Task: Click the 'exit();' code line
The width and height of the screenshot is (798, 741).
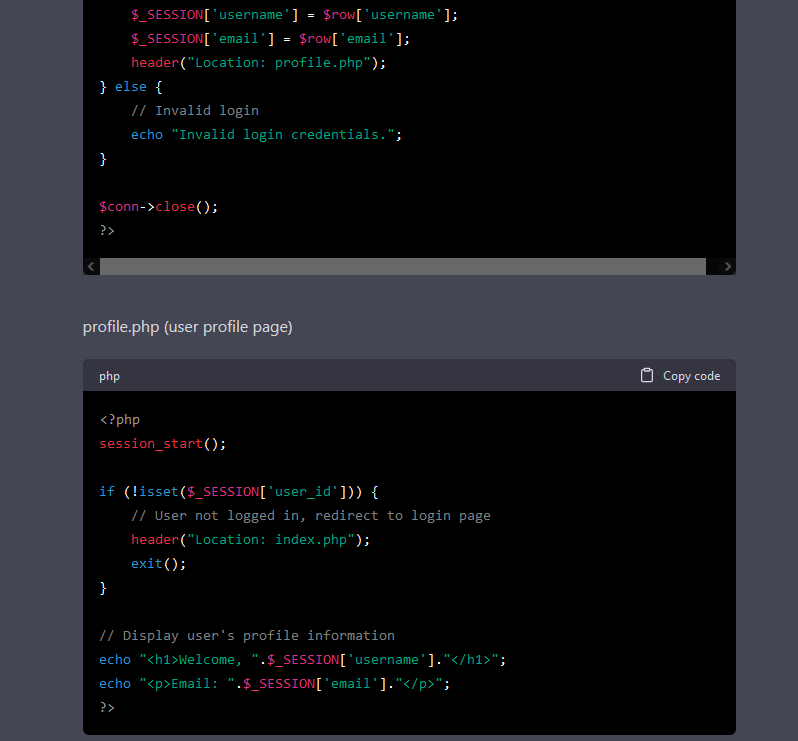Action: click(x=158, y=563)
